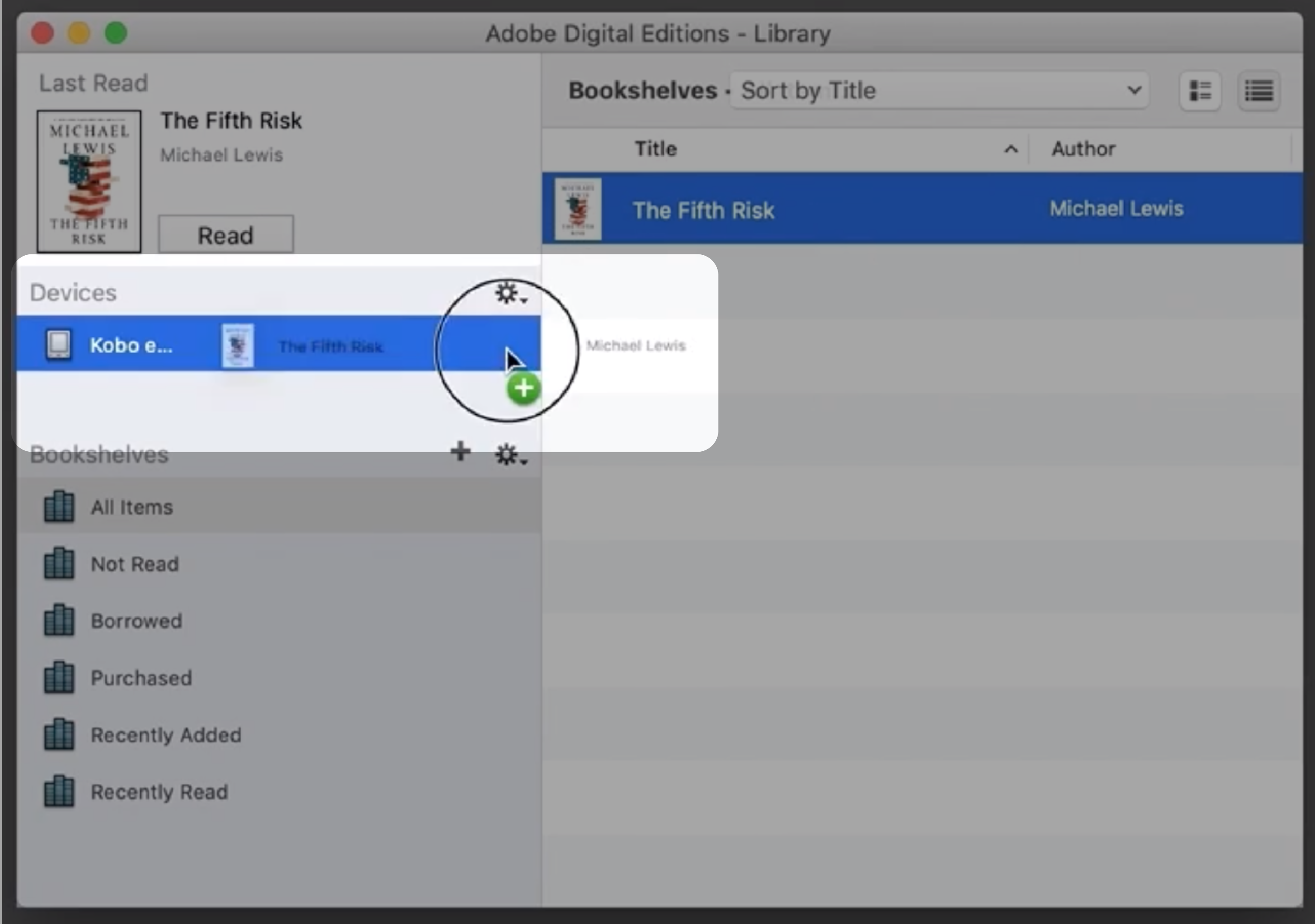This screenshot has width=1315, height=924.
Task: Expand the Bookshelves section header
Action: (98, 453)
